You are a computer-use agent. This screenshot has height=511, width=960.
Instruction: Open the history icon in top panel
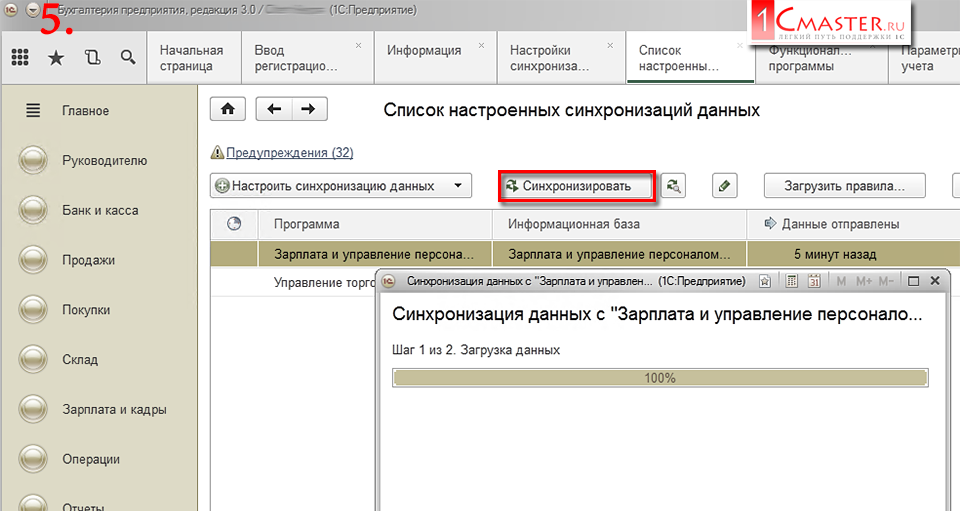(92, 58)
